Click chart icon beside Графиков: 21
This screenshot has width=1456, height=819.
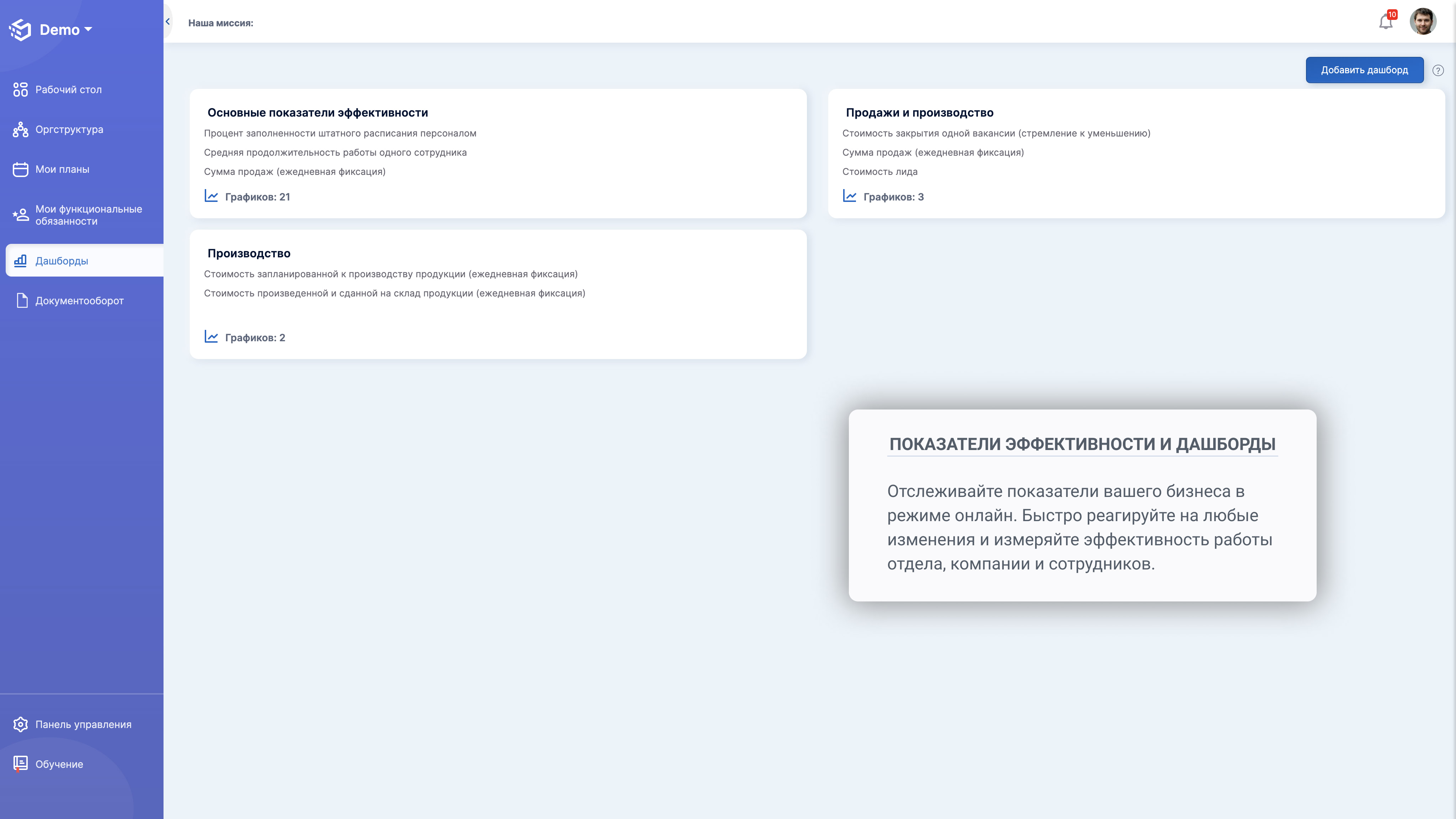(211, 196)
